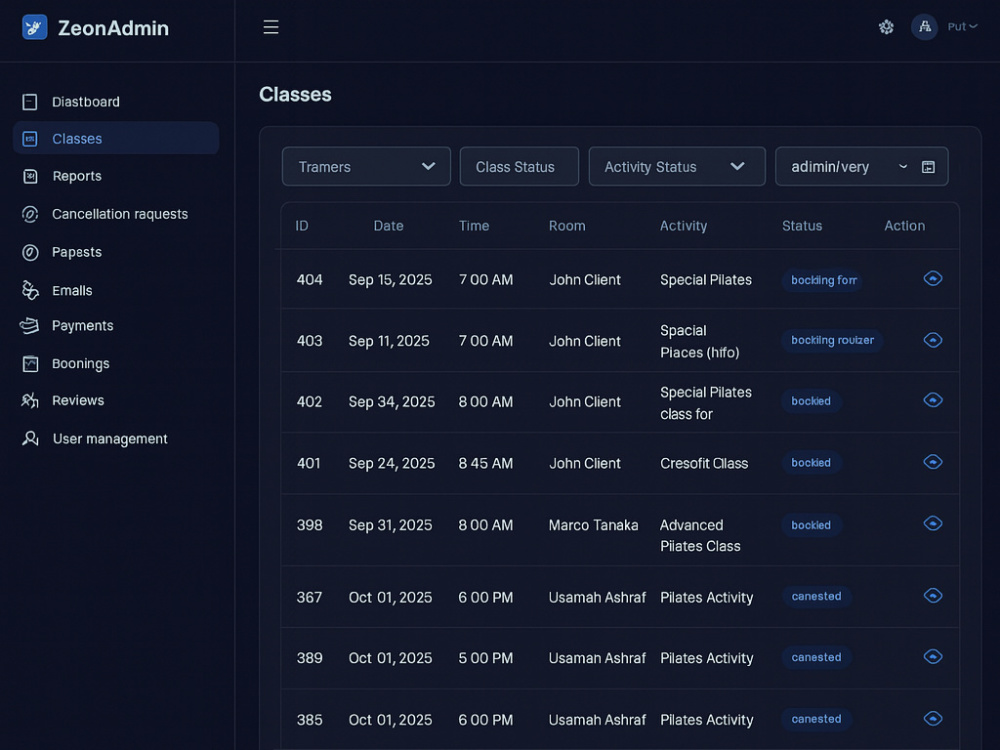Click 'bockied' badge in row 401
The image size is (1000, 750).
[811, 462]
